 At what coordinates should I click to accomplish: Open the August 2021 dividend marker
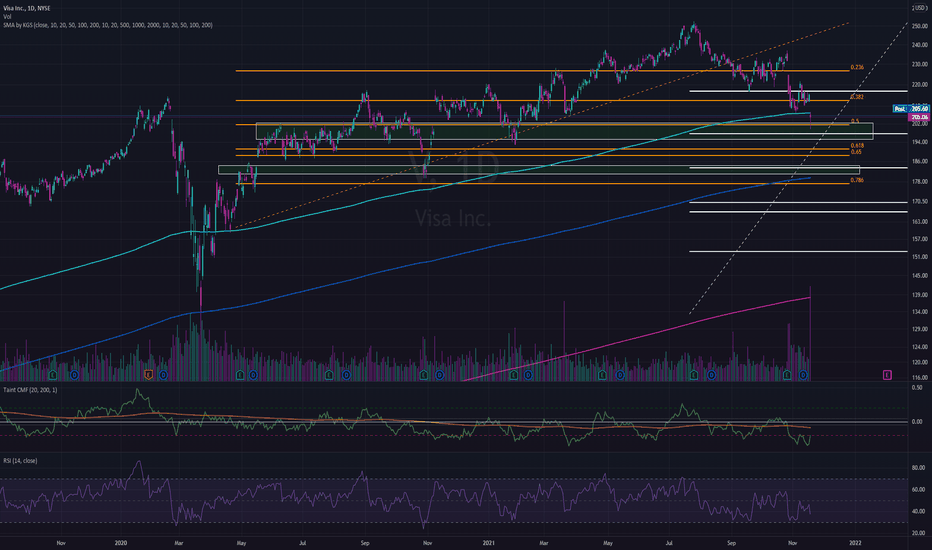coord(711,375)
